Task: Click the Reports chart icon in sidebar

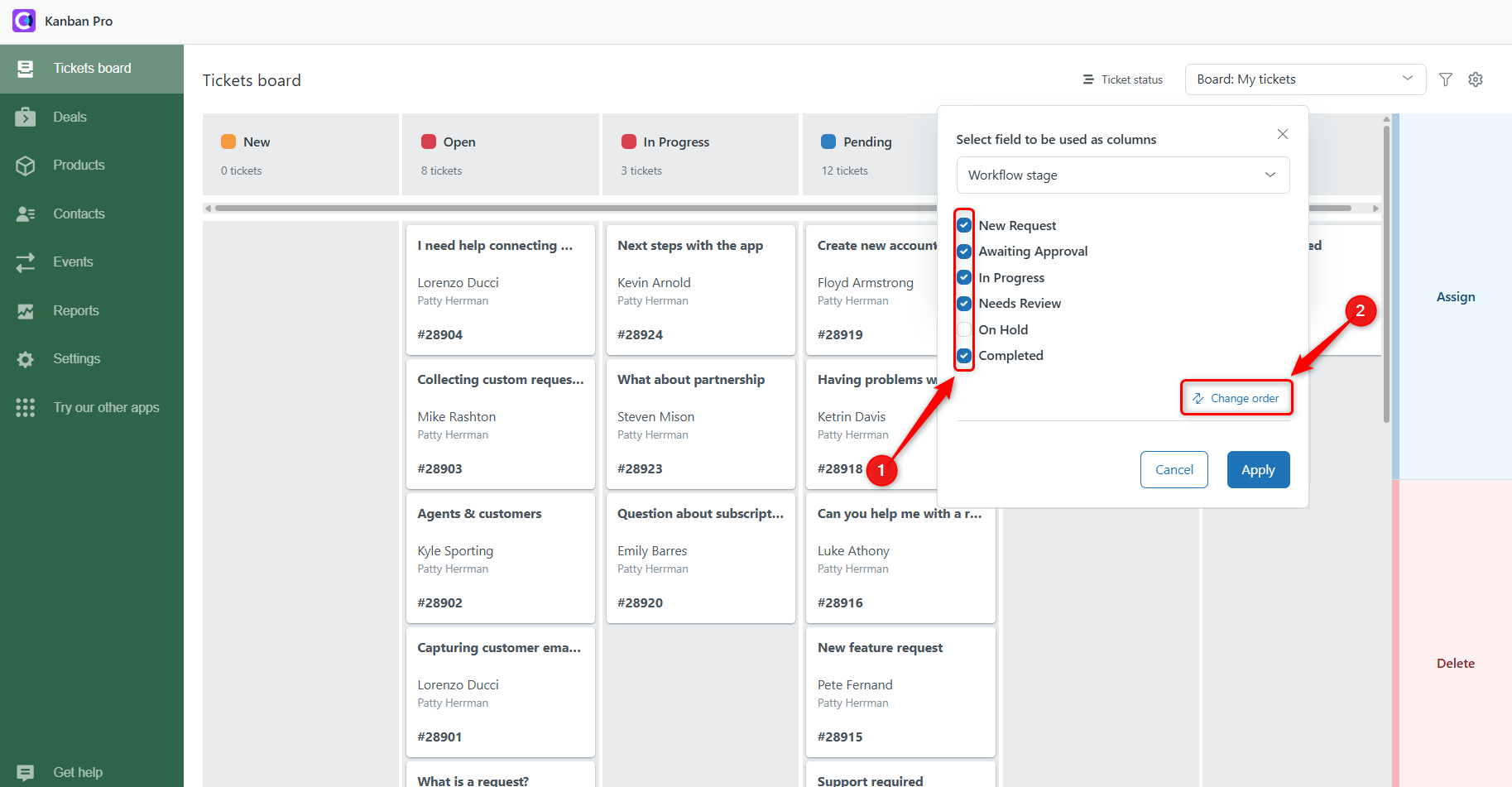Action: pos(26,311)
